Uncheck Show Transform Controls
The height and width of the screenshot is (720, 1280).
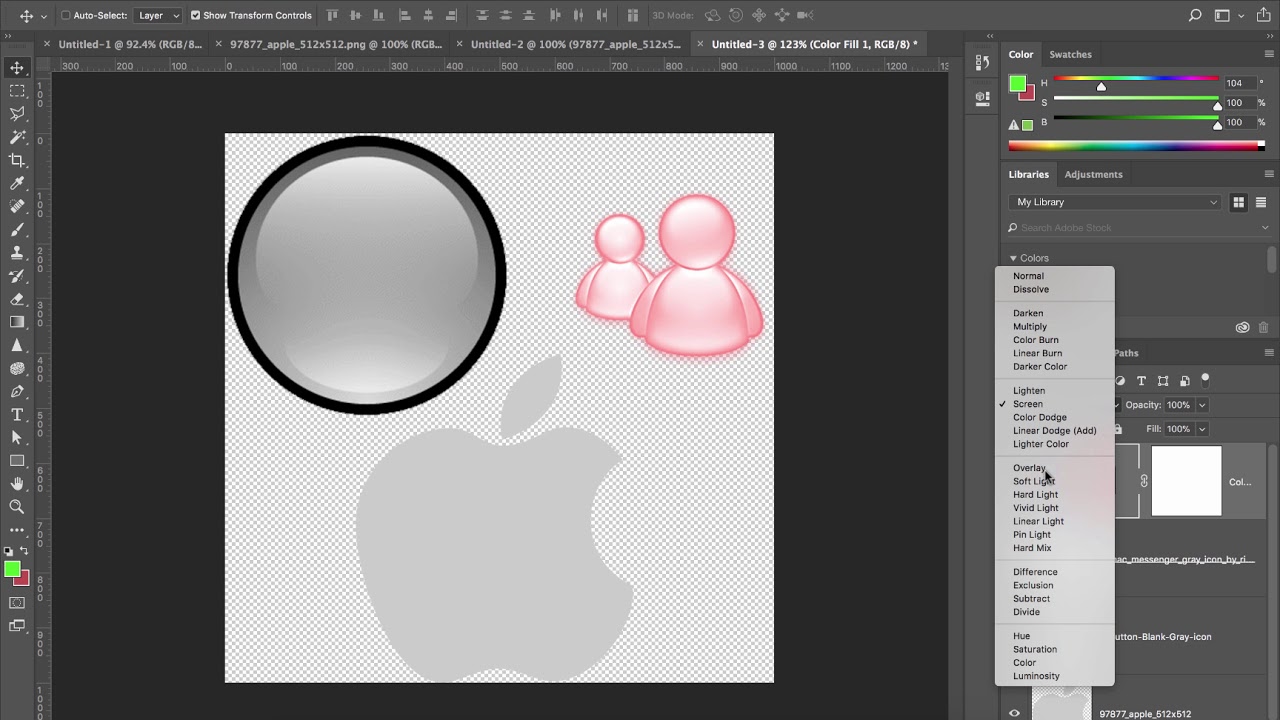pyautogui.click(x=195, y=16)
